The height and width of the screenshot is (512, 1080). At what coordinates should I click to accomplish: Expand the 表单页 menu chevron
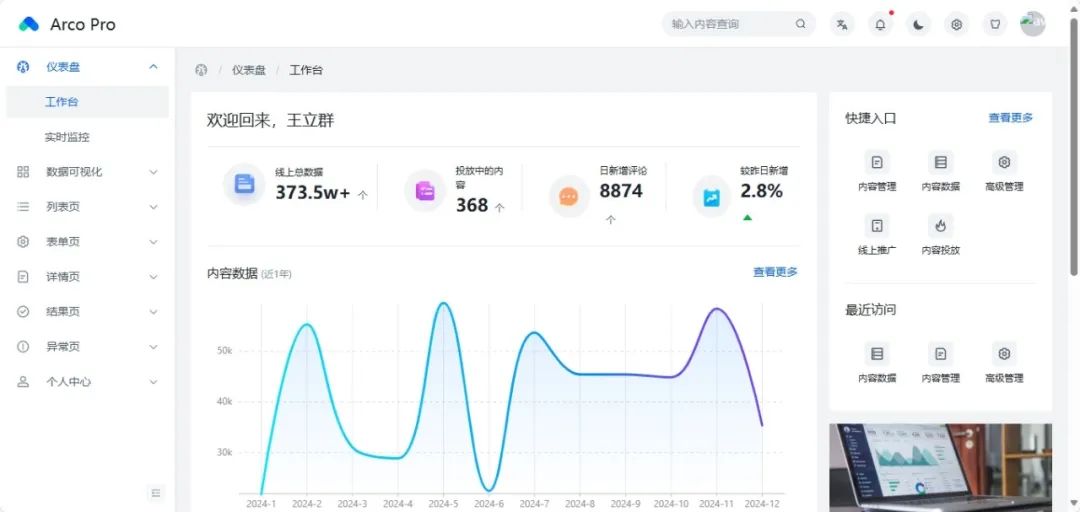pos(154,242)
